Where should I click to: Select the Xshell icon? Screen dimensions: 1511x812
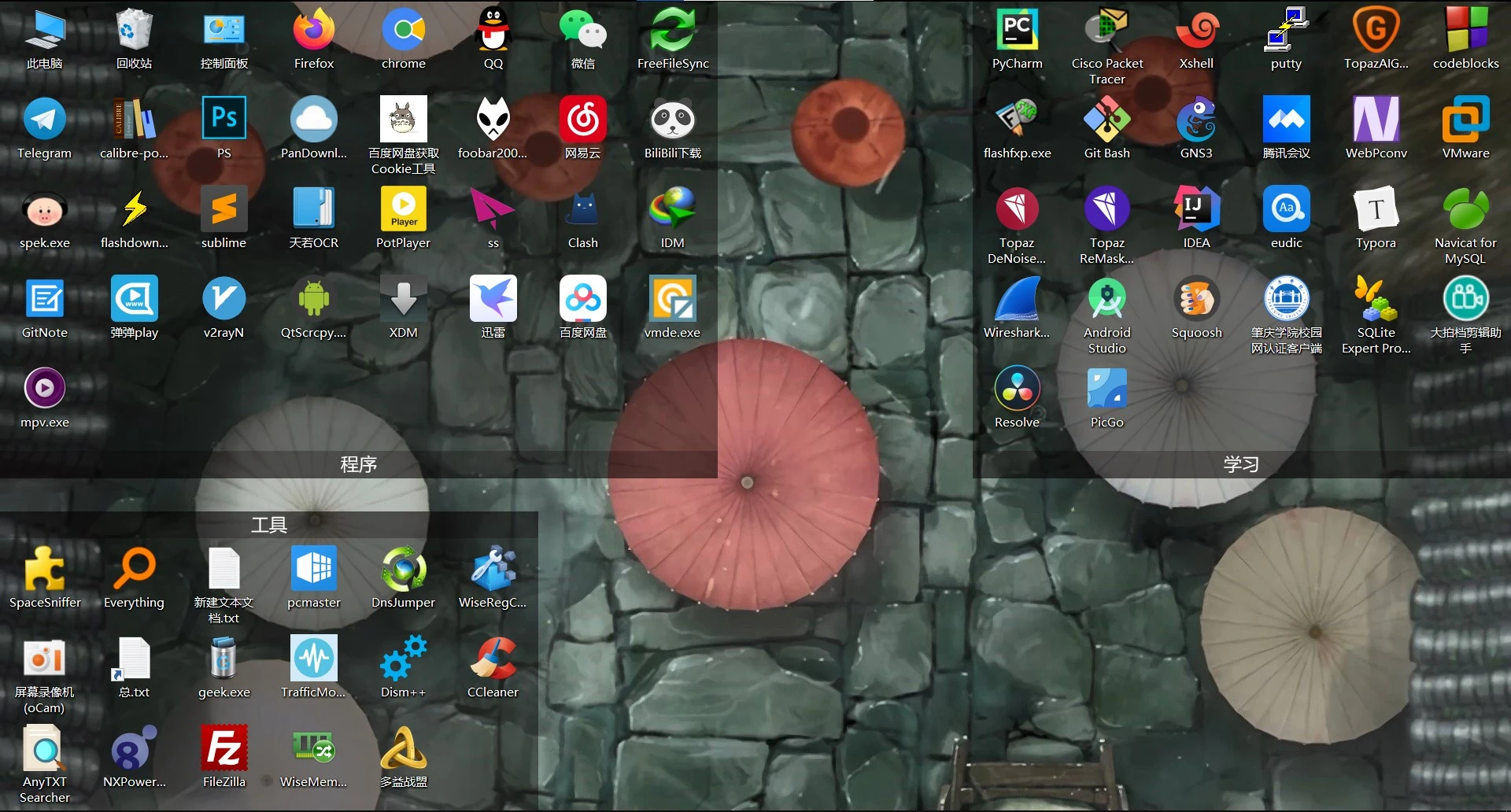point(1197,30)
